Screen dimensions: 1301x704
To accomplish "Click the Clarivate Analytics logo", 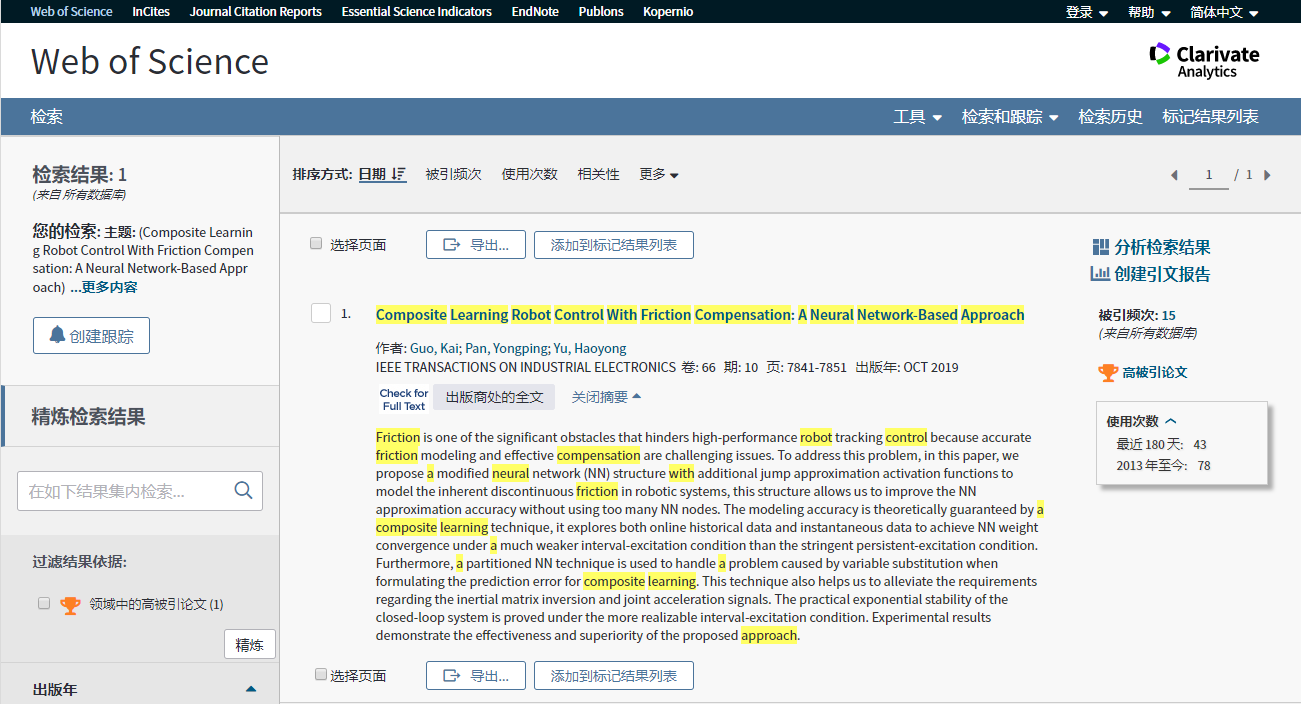I will [1204, 60].
